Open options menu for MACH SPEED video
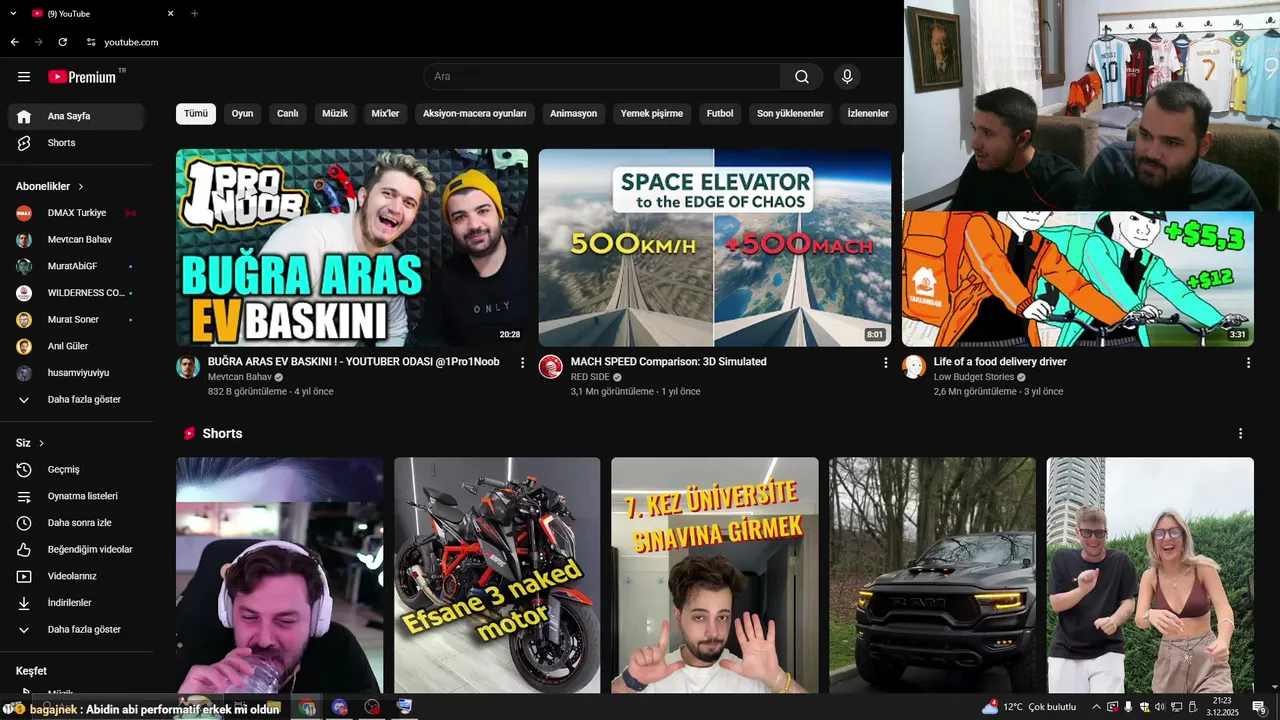The height and width of the screenshot is (720, 1280). tap(885, 363)
